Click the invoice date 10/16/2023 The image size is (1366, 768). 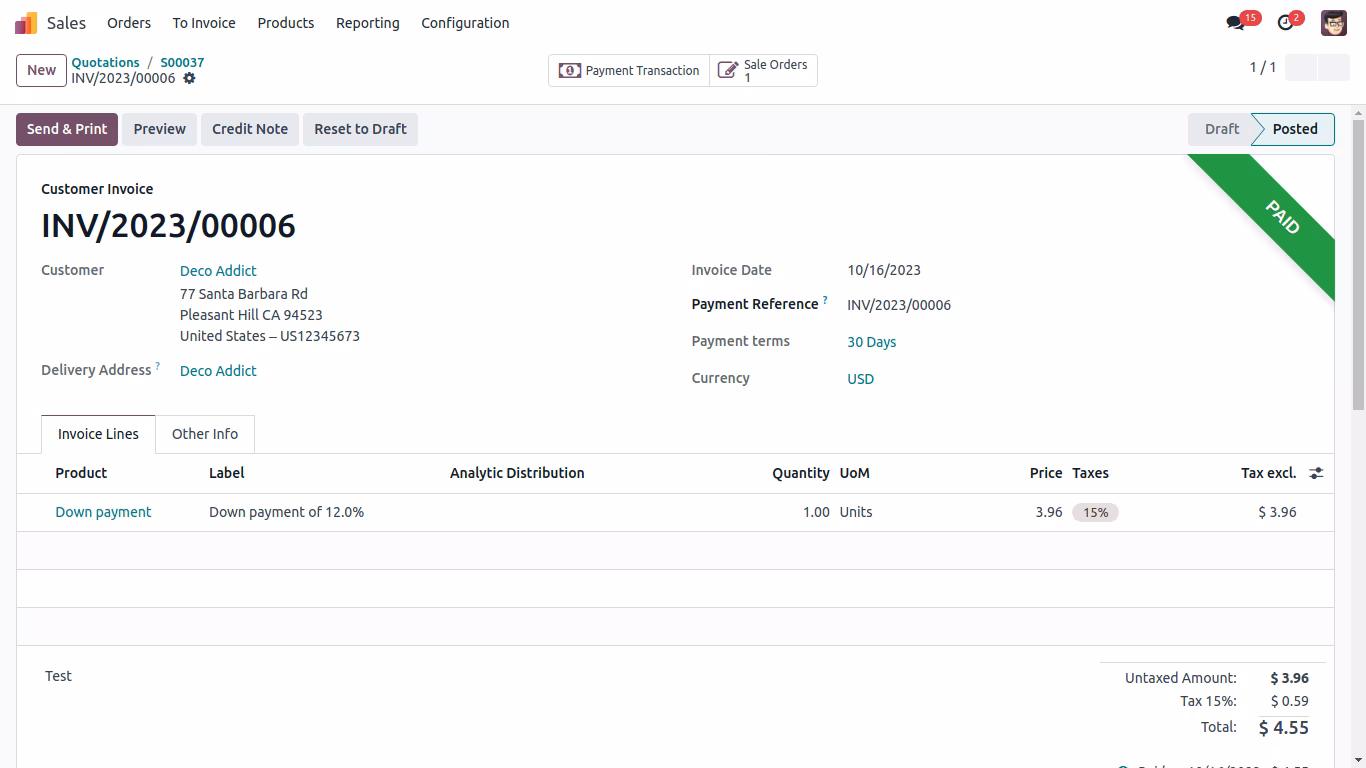point(884,270)
